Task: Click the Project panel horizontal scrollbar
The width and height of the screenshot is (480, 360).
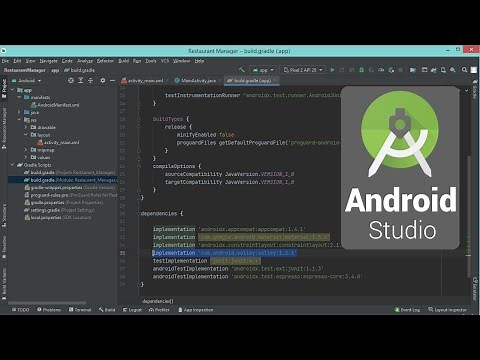Action: (x=47, y=303)
